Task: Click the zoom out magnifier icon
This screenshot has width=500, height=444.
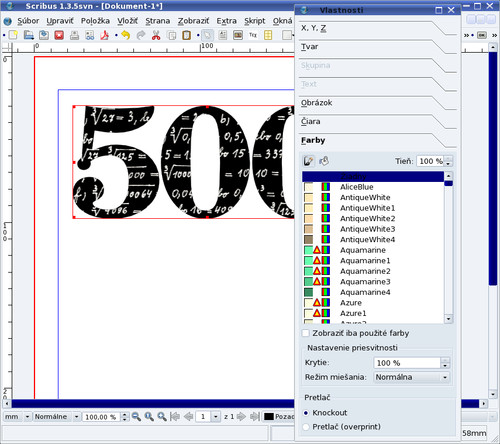Action: click(136, 416)
